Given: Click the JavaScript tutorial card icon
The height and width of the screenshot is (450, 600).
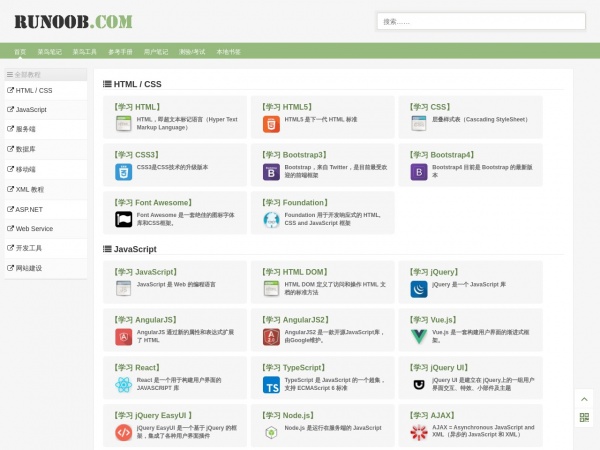Looking at the screenshot, I should tap(124, 289).
